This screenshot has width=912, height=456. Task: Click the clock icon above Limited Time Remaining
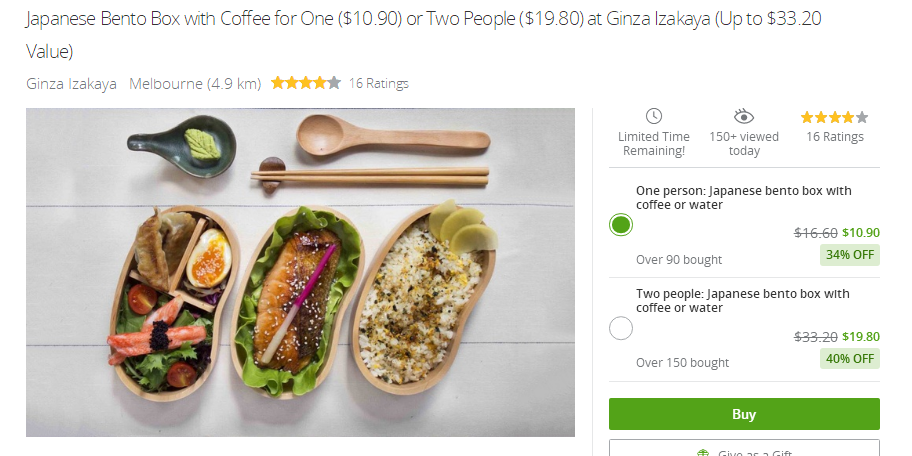coord(654,116)
